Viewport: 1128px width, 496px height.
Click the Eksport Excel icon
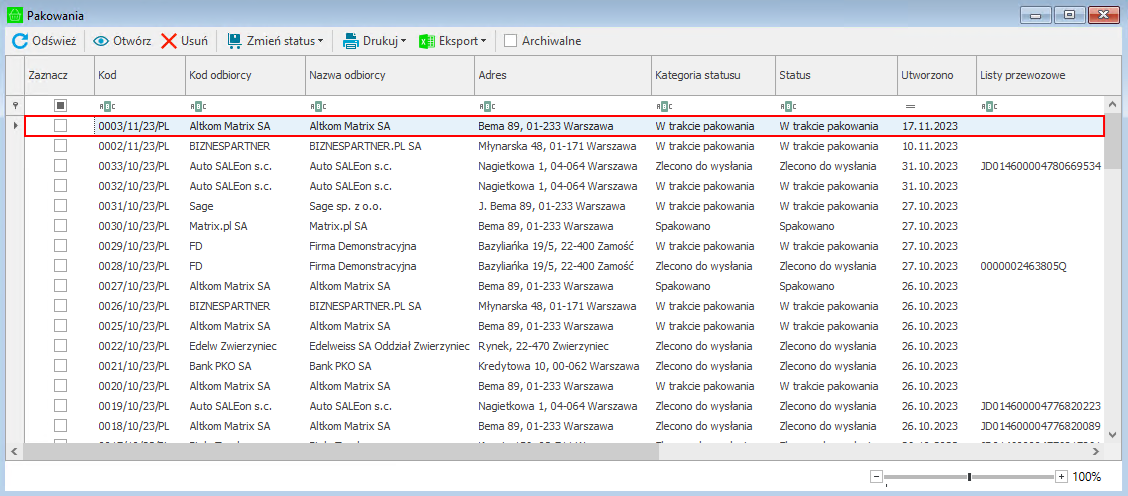pos(426,41)
